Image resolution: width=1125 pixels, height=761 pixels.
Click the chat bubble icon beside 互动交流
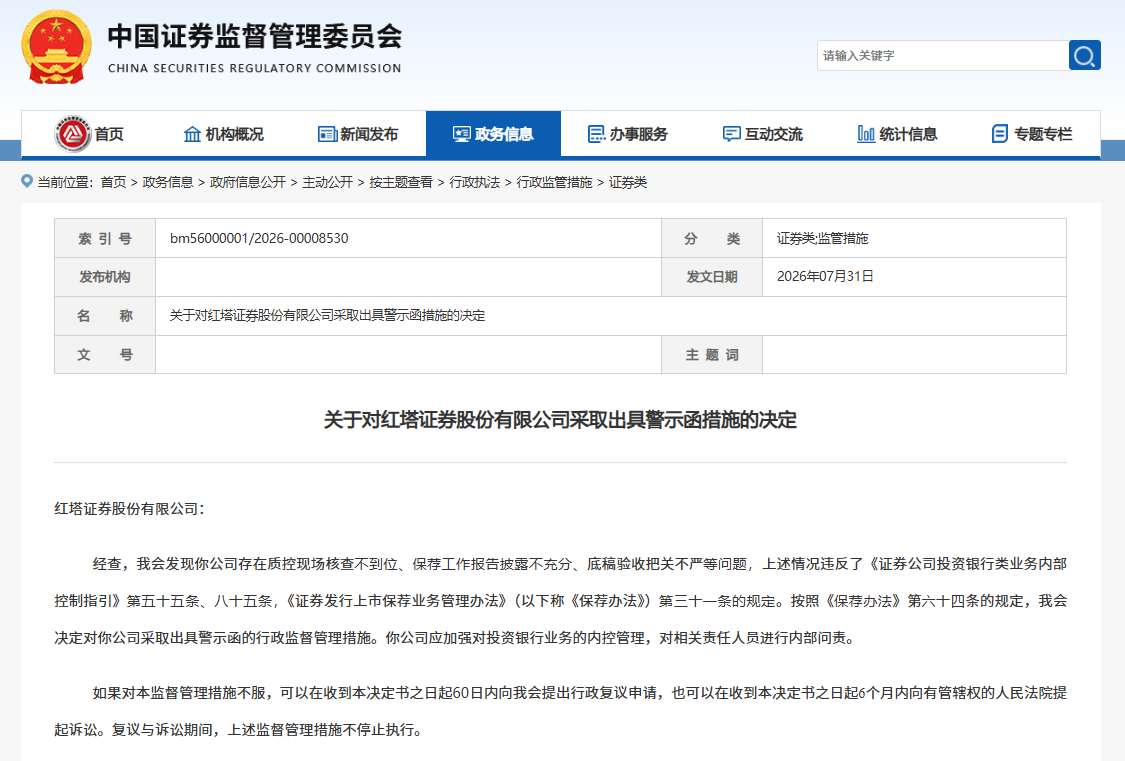click(x=731, y=134)
